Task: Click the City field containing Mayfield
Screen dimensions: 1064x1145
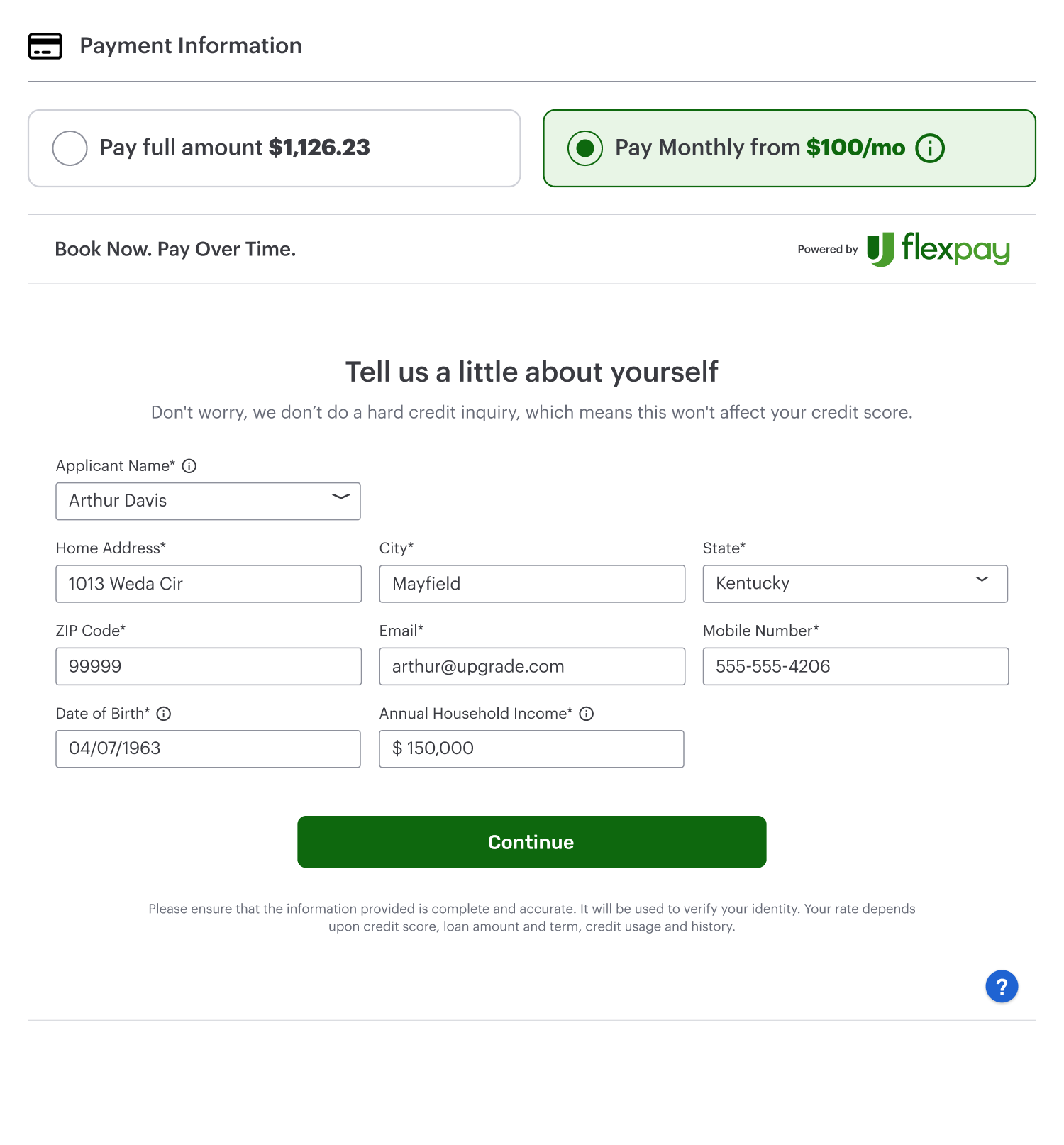Action: 532,584
